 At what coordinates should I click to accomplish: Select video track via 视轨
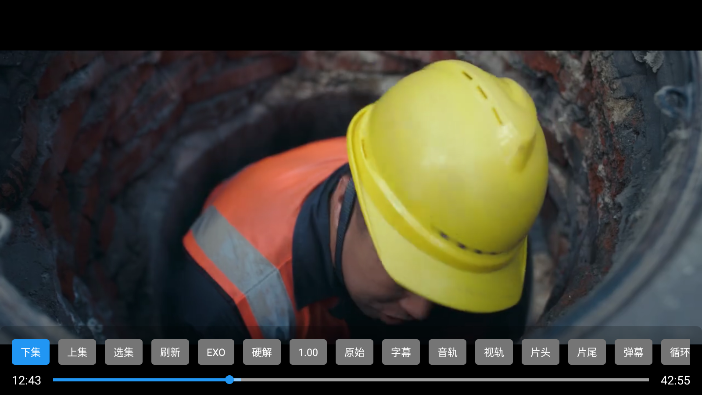[x=494, y=352]
